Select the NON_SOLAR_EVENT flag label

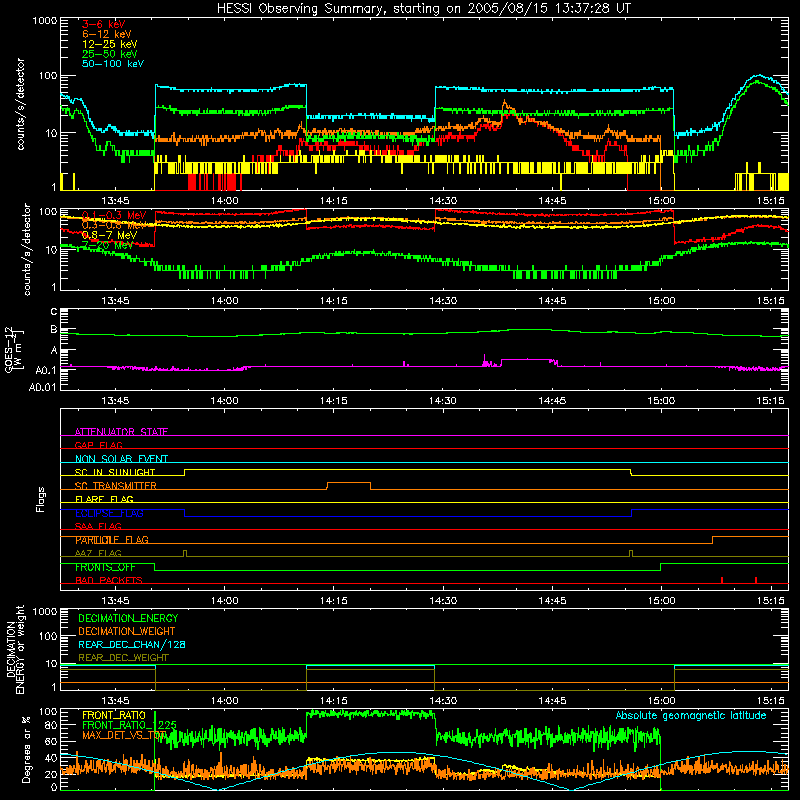point(121,459)
